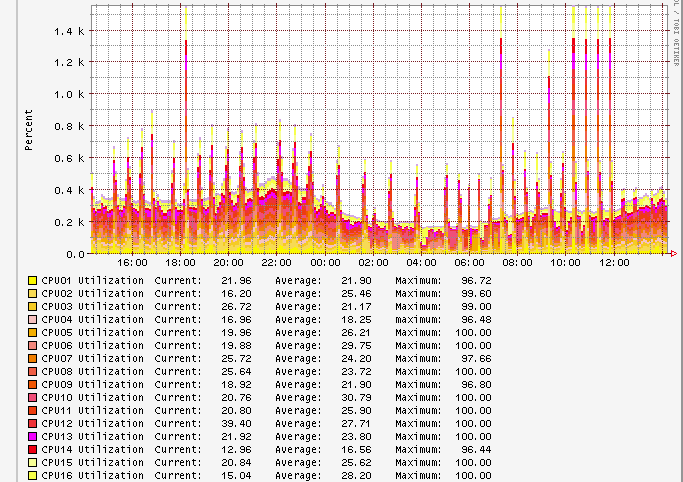Select the 'CPU02 Utilization' legend label

[92, 293]
